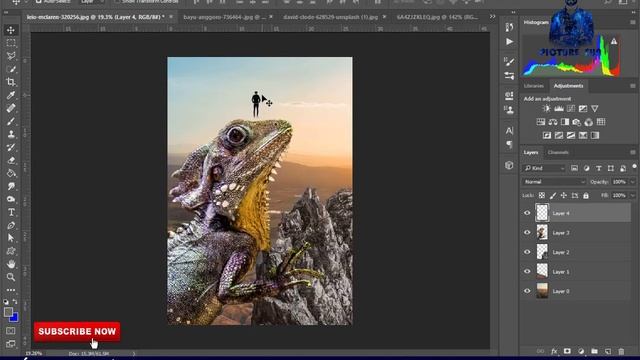Switch to the Adjustments tab
Viewport: 640px width, 360px height.
point(568,86)
